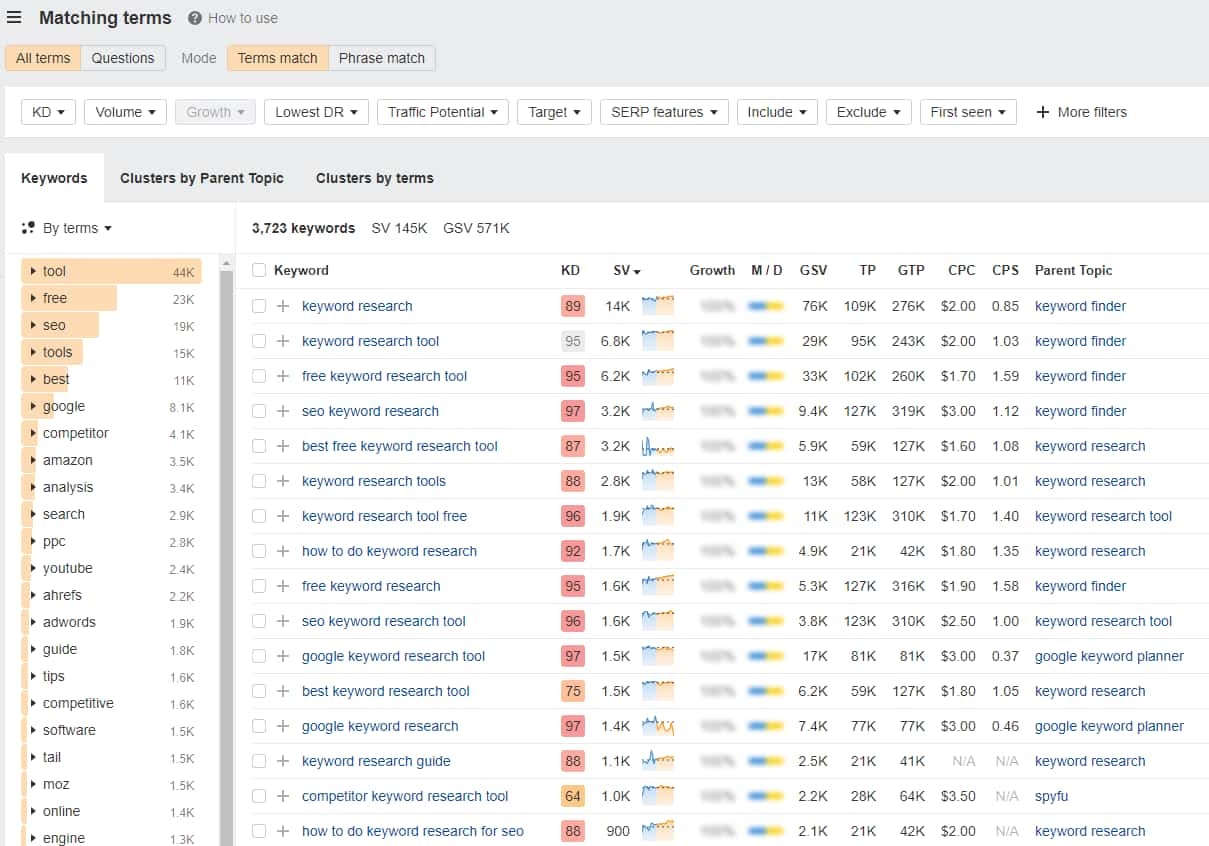Image resolution: width=1209 pixels, height=846 pixels.
Task: Add 'best keyword research tool' plus icon
Action: coord(283,691)
